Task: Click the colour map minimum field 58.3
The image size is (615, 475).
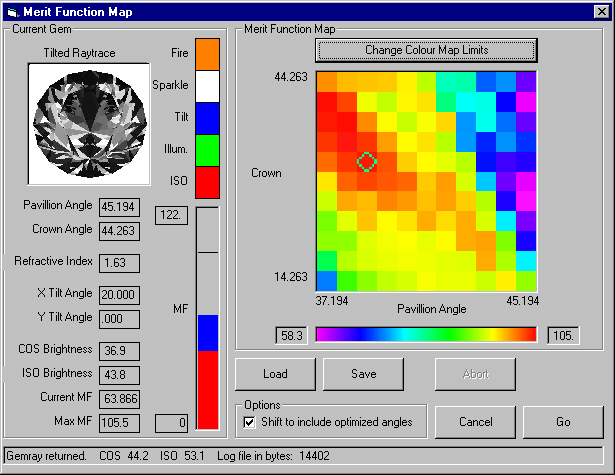Action: coord(291,336)
